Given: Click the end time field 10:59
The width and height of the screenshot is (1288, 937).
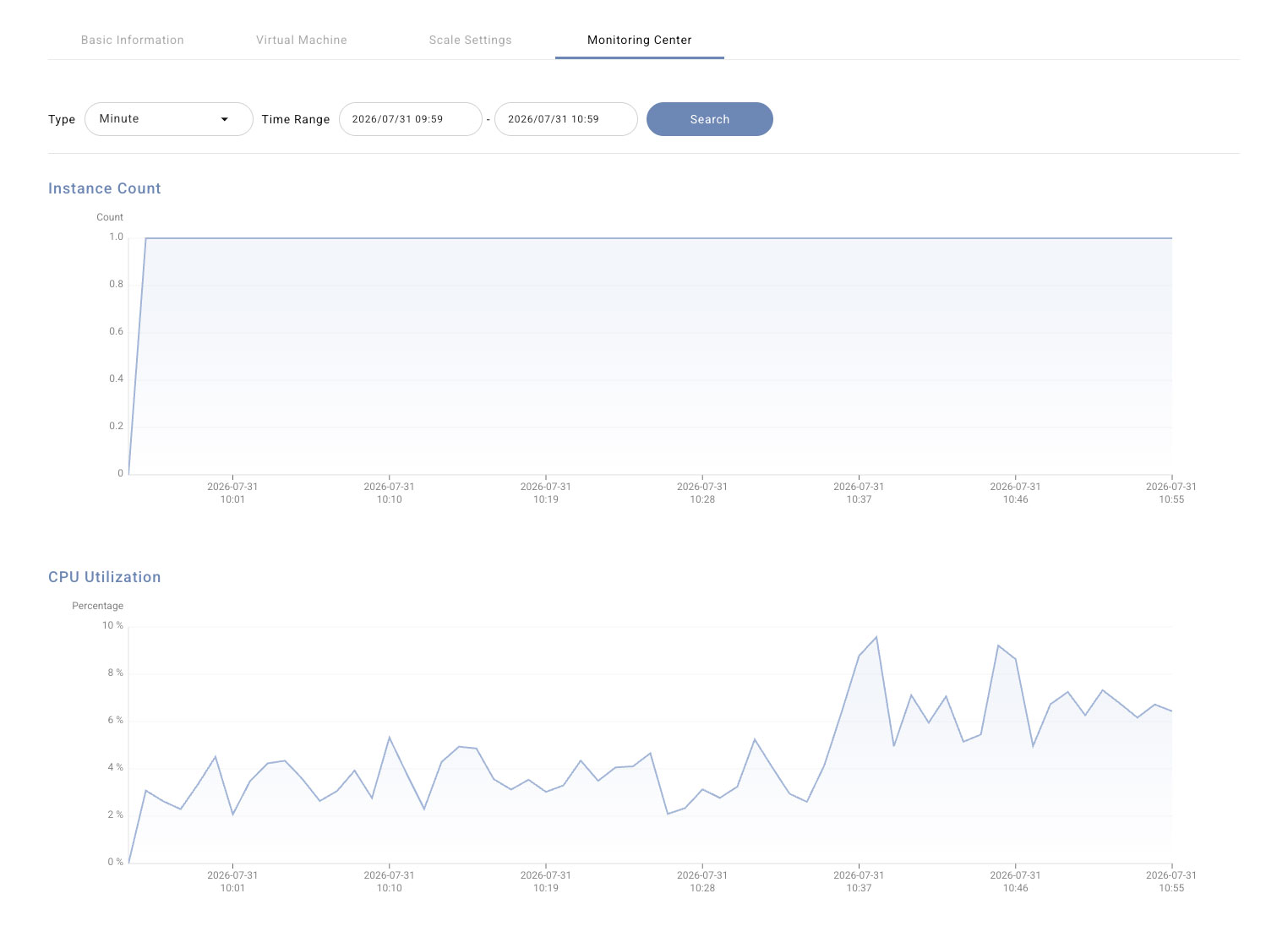Looking at the screenshot, I should coord(566,119).
